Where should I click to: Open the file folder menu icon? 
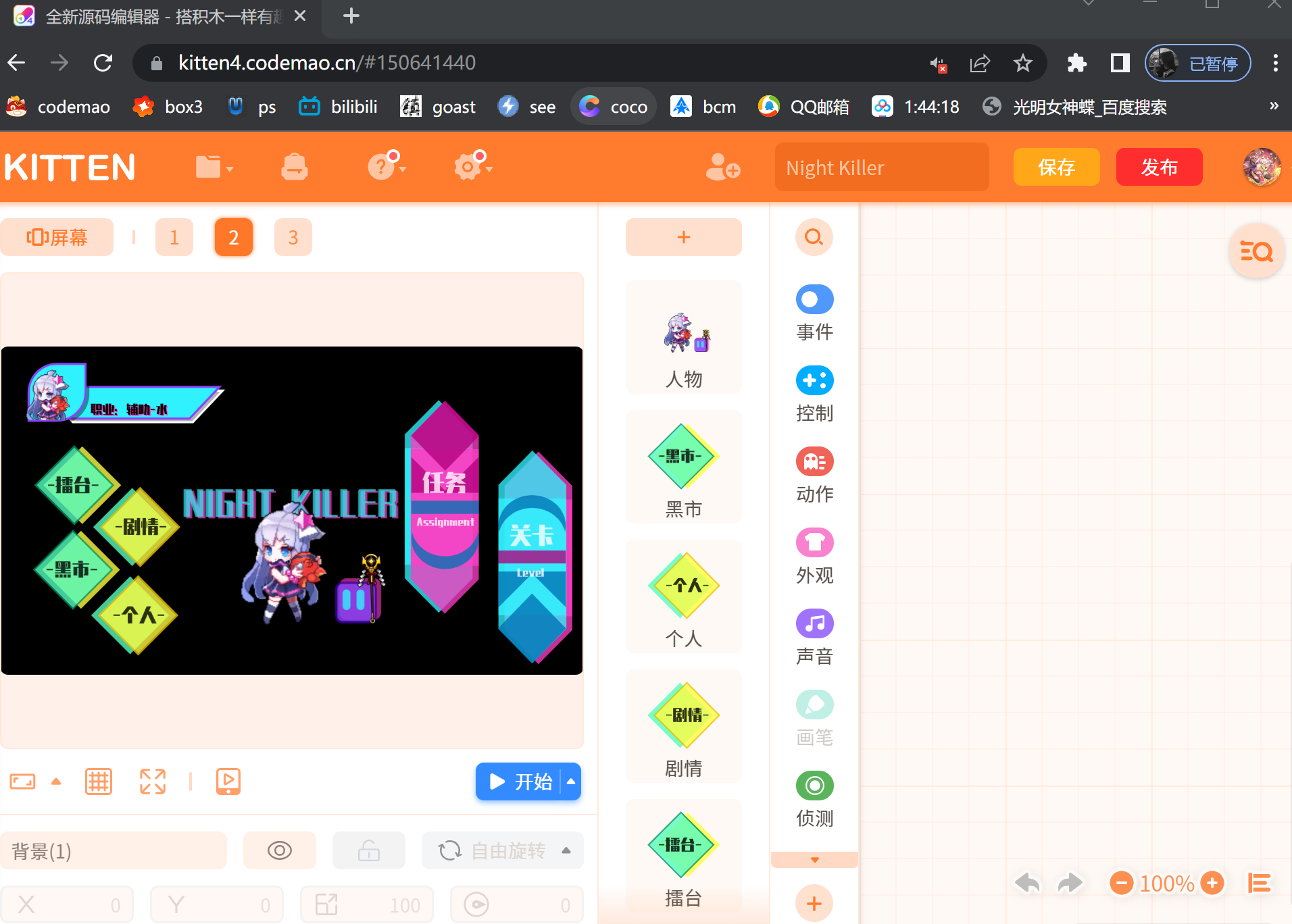coord(213,167)
